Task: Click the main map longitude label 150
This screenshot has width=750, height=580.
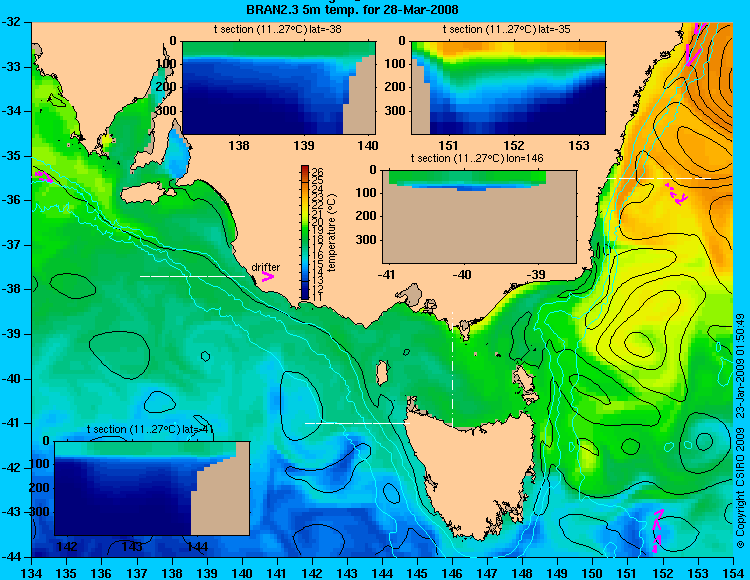Action: [x=593, y=572]
